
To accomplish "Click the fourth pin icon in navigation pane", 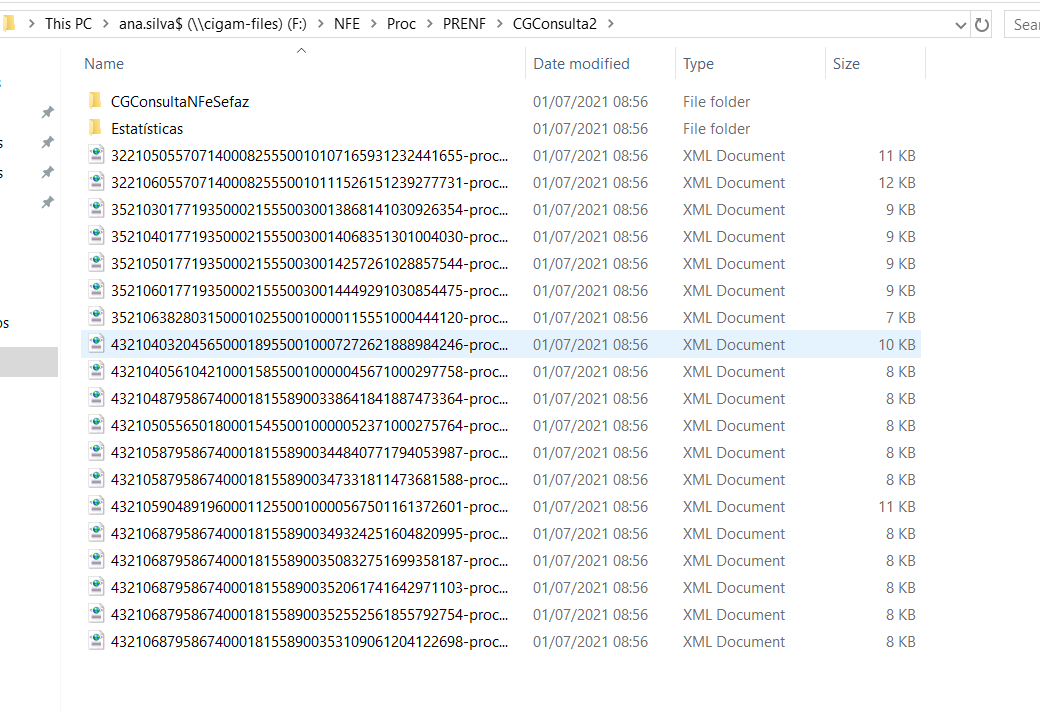I will [48, 202].
